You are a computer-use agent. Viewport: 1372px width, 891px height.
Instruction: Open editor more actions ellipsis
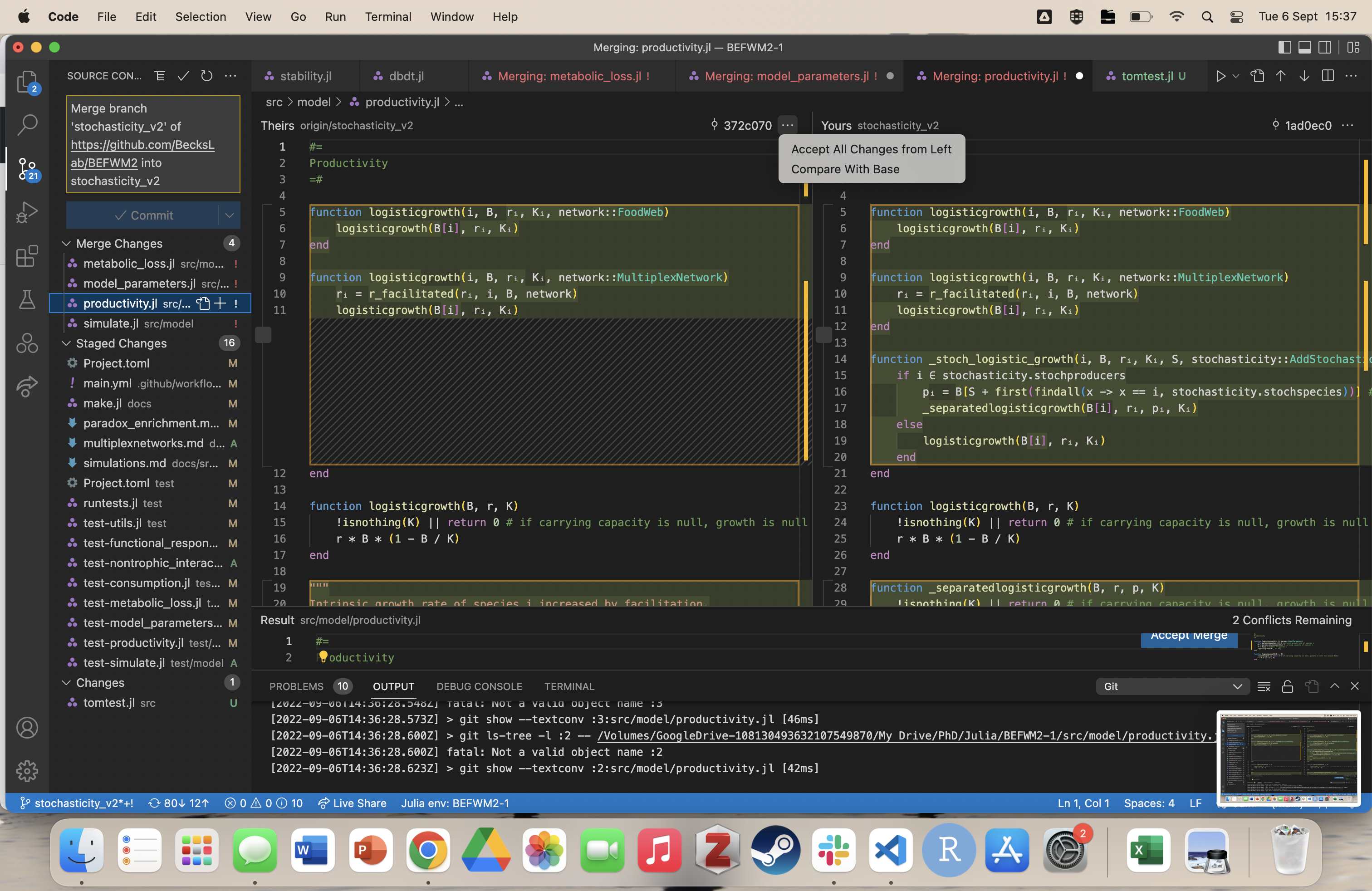coord(1351,75)
